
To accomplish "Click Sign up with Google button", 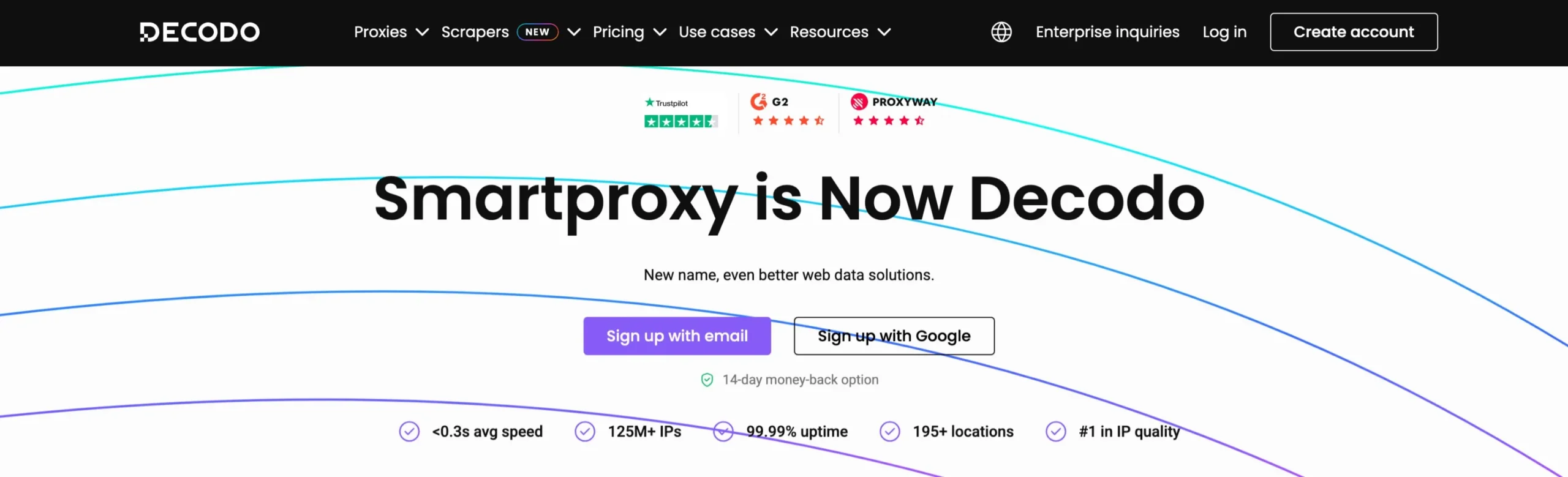I will (894, 336).
